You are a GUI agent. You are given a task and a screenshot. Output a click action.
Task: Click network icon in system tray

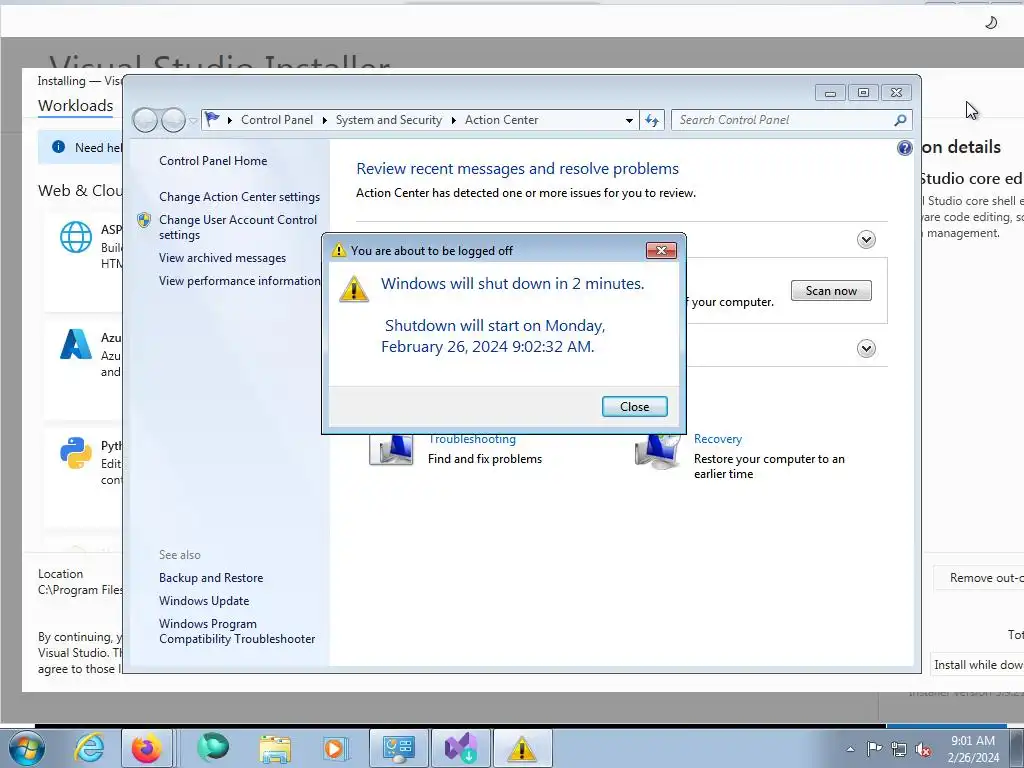899,749
